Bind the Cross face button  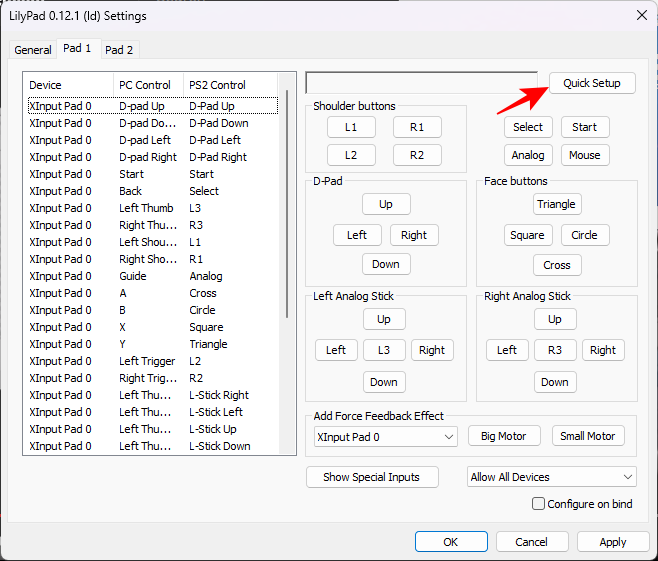557,265
